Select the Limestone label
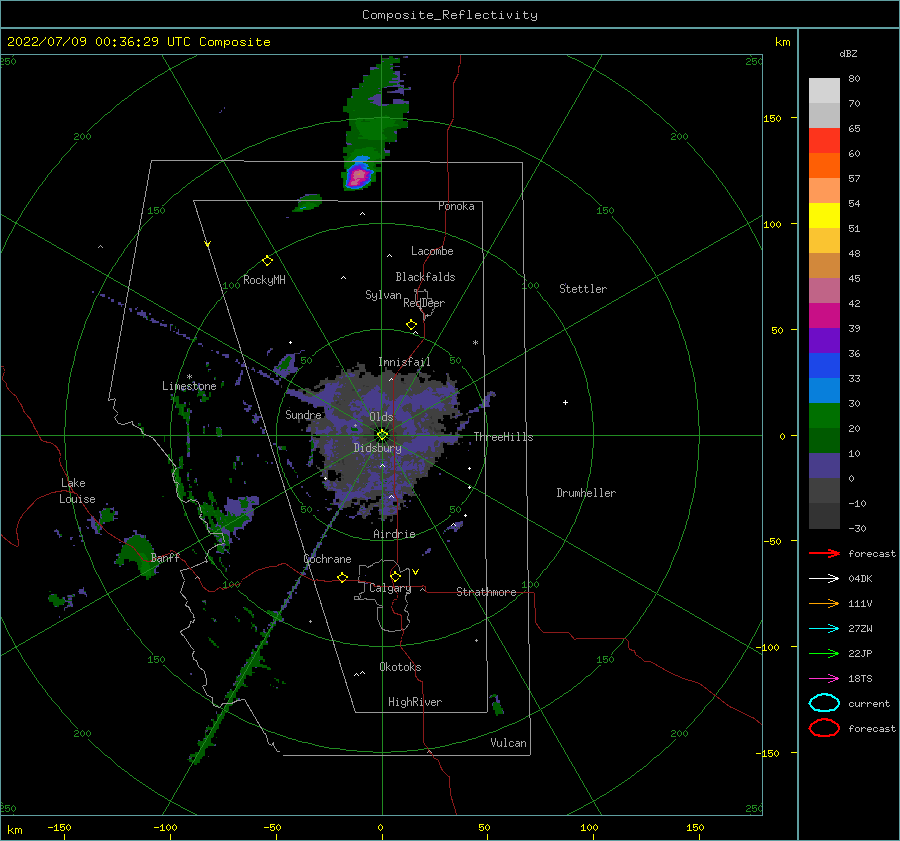Screen dimensions: 900x841 [x=189, y=386]
